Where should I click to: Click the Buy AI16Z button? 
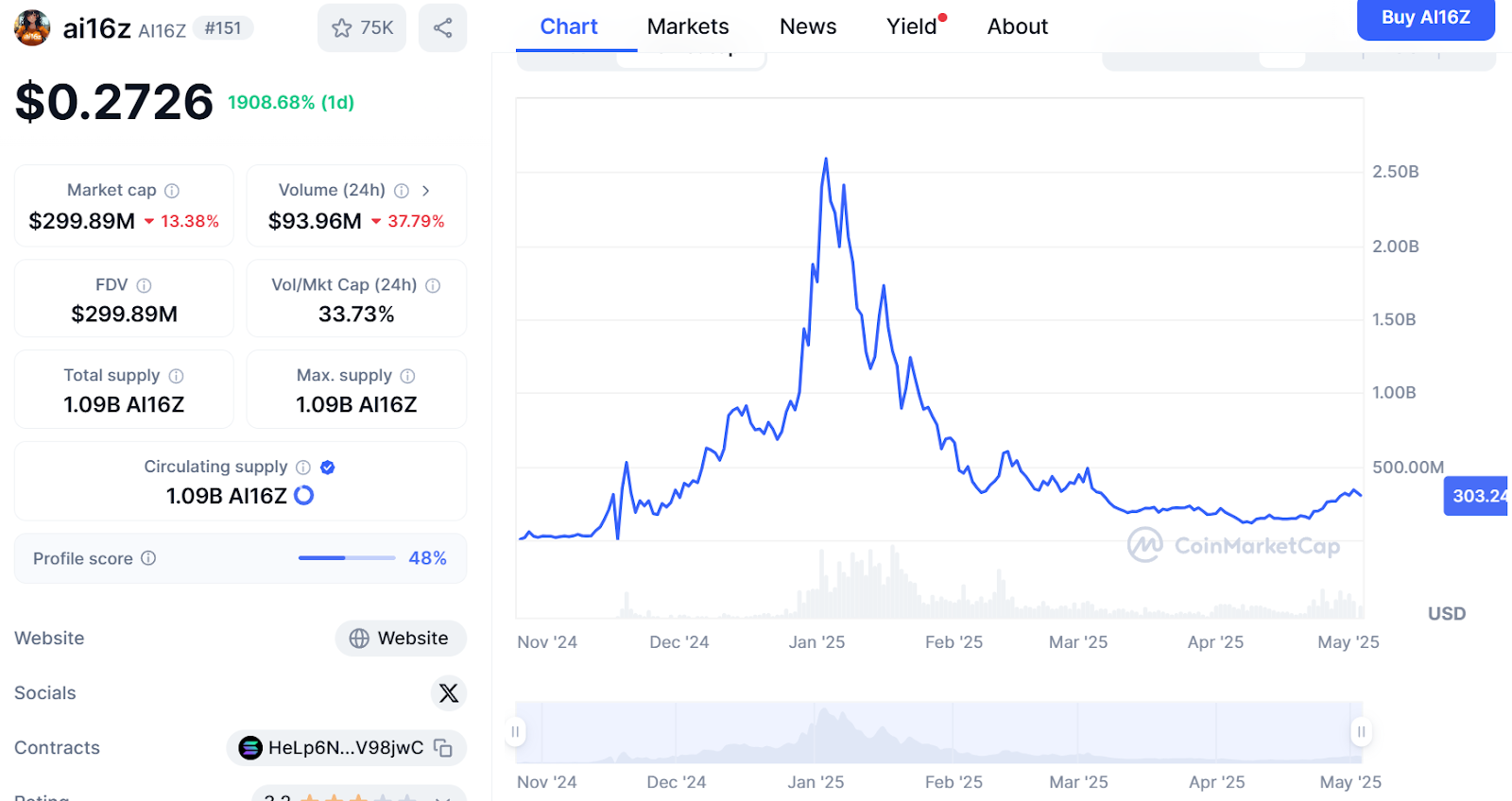point(1426,18)
